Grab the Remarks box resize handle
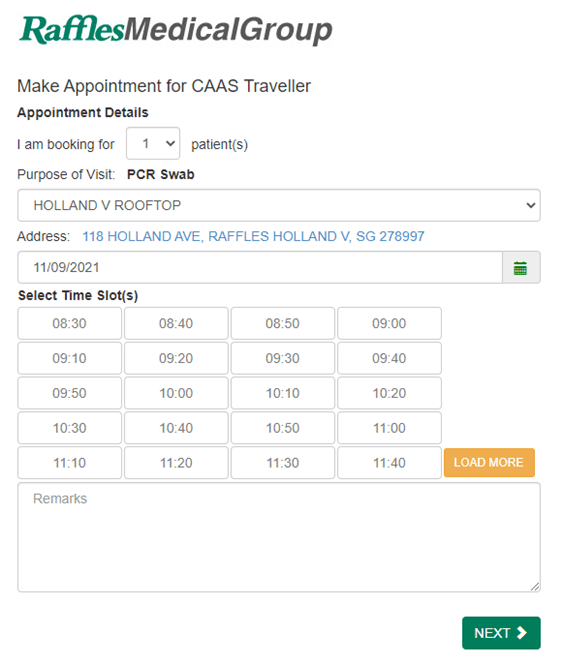The width and height of the screenshot is (563, 664). point(535,587)
